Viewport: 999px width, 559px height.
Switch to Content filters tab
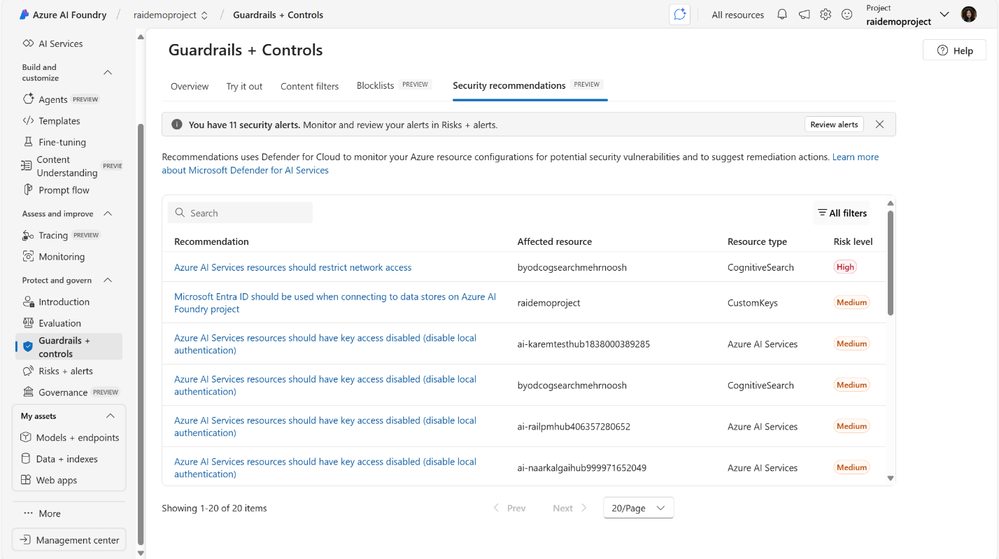[x=310, y=86]
